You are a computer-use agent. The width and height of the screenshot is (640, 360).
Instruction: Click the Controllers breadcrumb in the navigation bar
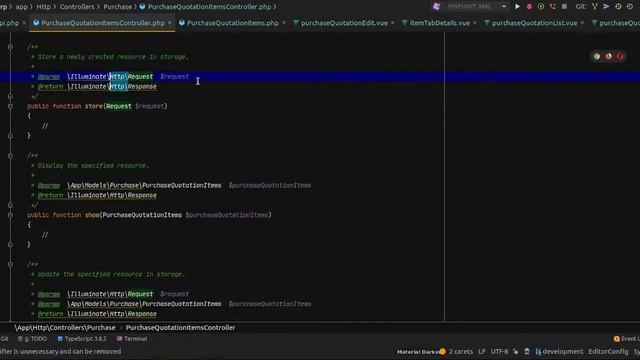pyautogui.click(x=77, y=7)
